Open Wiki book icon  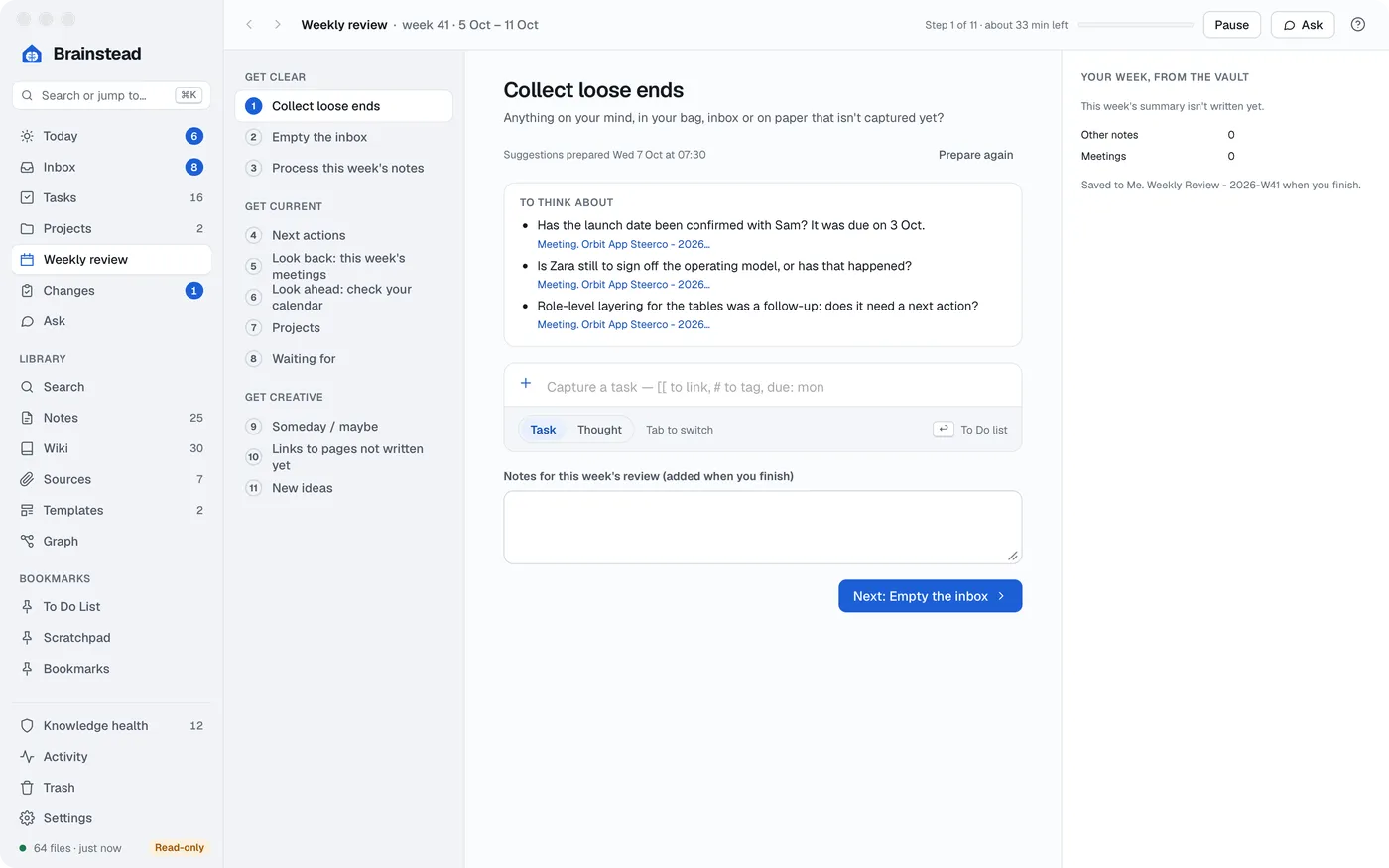(27, 448)
